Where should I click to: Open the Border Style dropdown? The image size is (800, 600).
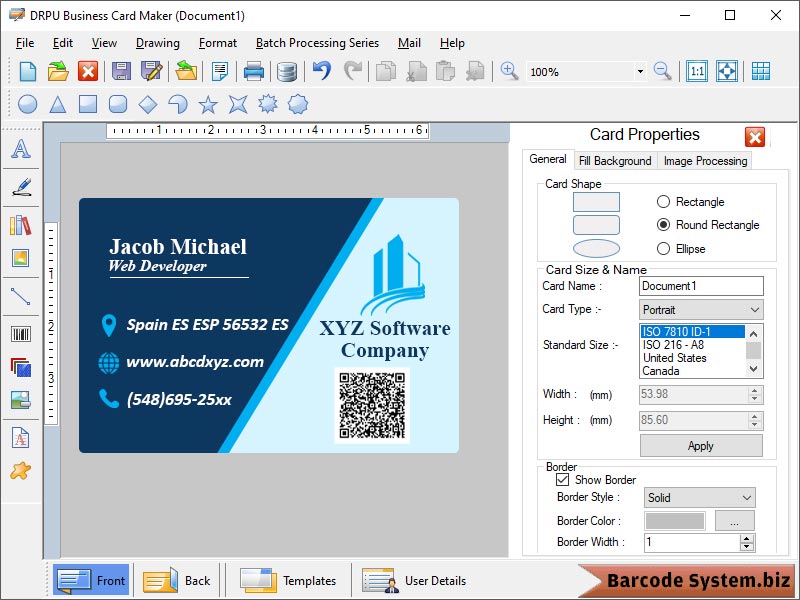pyautogui.click(x=699, y=497)
